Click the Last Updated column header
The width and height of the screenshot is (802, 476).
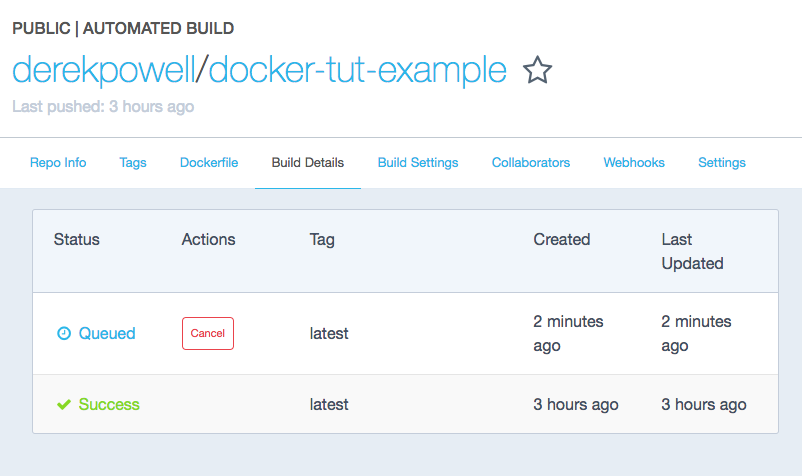[x=693, y=251]
